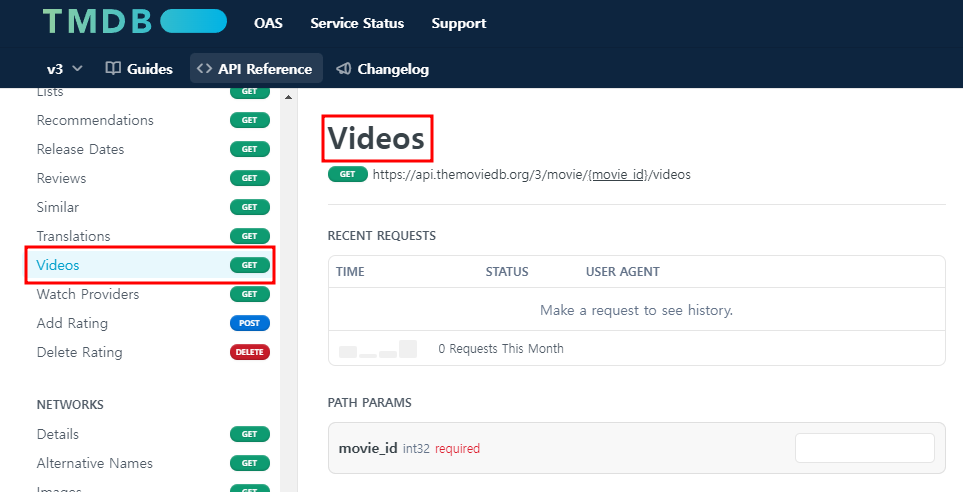Click the USER AGENT column header
Viewport: 963px width, 492px height.
623,271
